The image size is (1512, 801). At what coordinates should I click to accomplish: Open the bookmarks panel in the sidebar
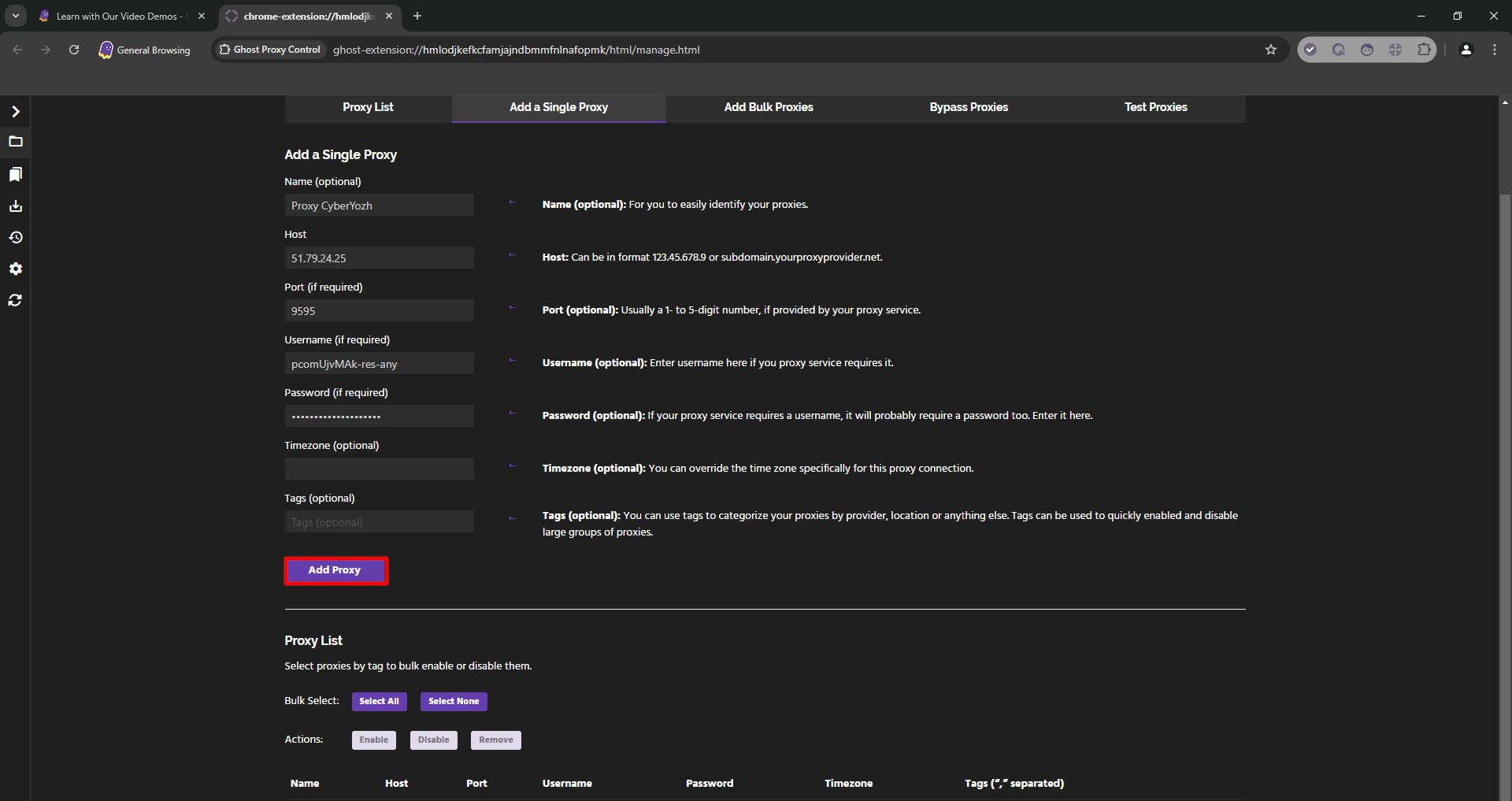pyautogui.click(x=15, y=174)
